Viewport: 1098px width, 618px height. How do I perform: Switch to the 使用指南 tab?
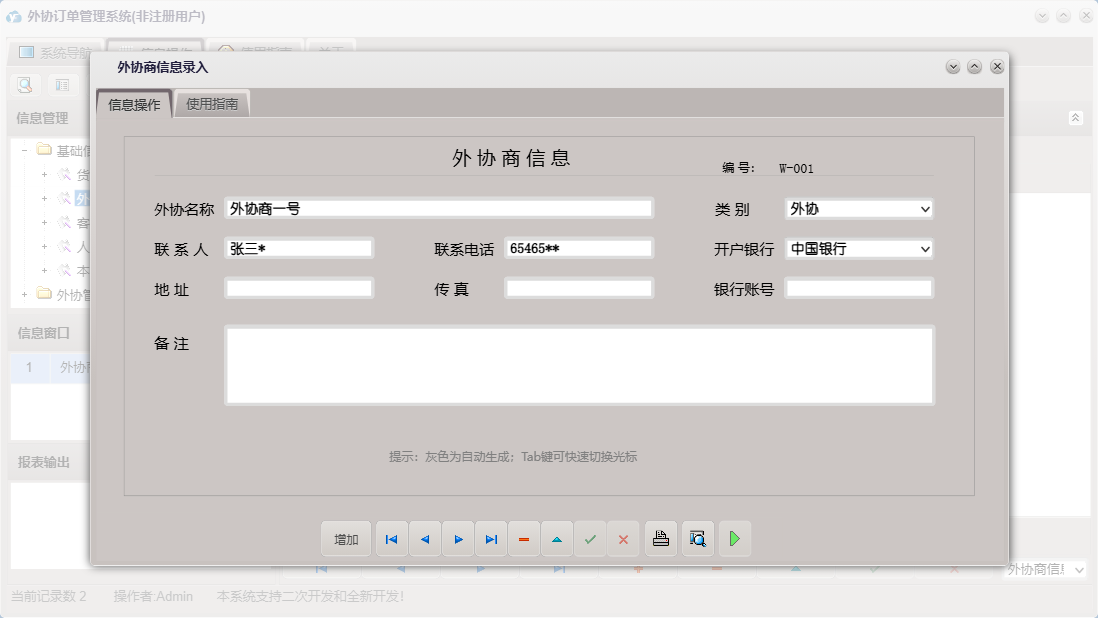pyautogui.click(x=213, y=102)
